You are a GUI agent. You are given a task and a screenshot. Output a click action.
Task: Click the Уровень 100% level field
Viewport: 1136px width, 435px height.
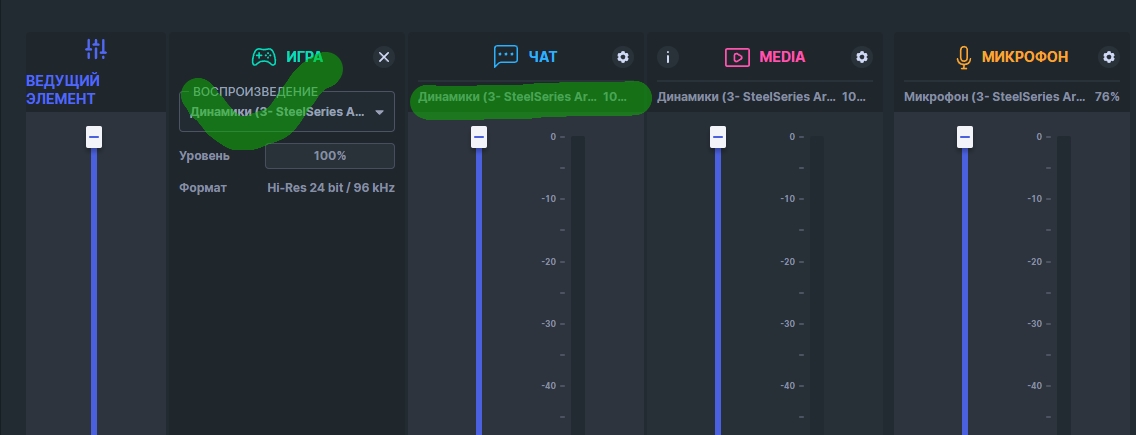pyautogui.click(x=329, y=156)
